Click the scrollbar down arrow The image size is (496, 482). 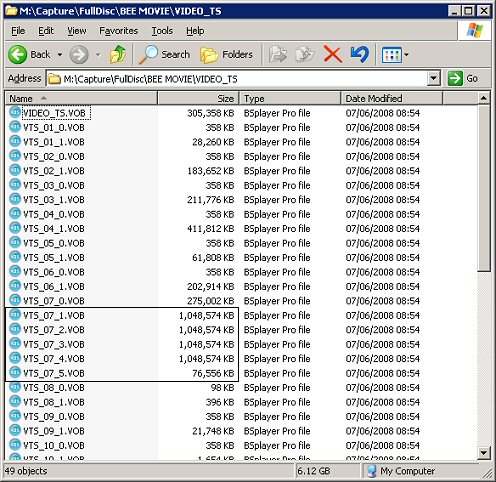[x=484, y=453]
